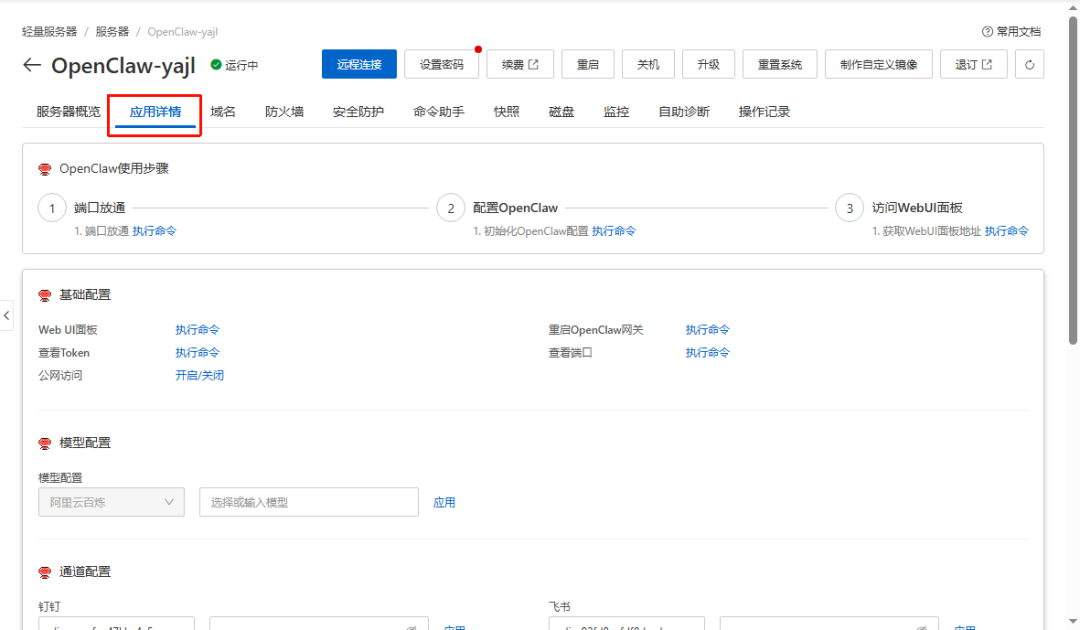This screenshot has height=630, width=1080.
Task: Click the refresh icon button
Action: pos(1029,64)
